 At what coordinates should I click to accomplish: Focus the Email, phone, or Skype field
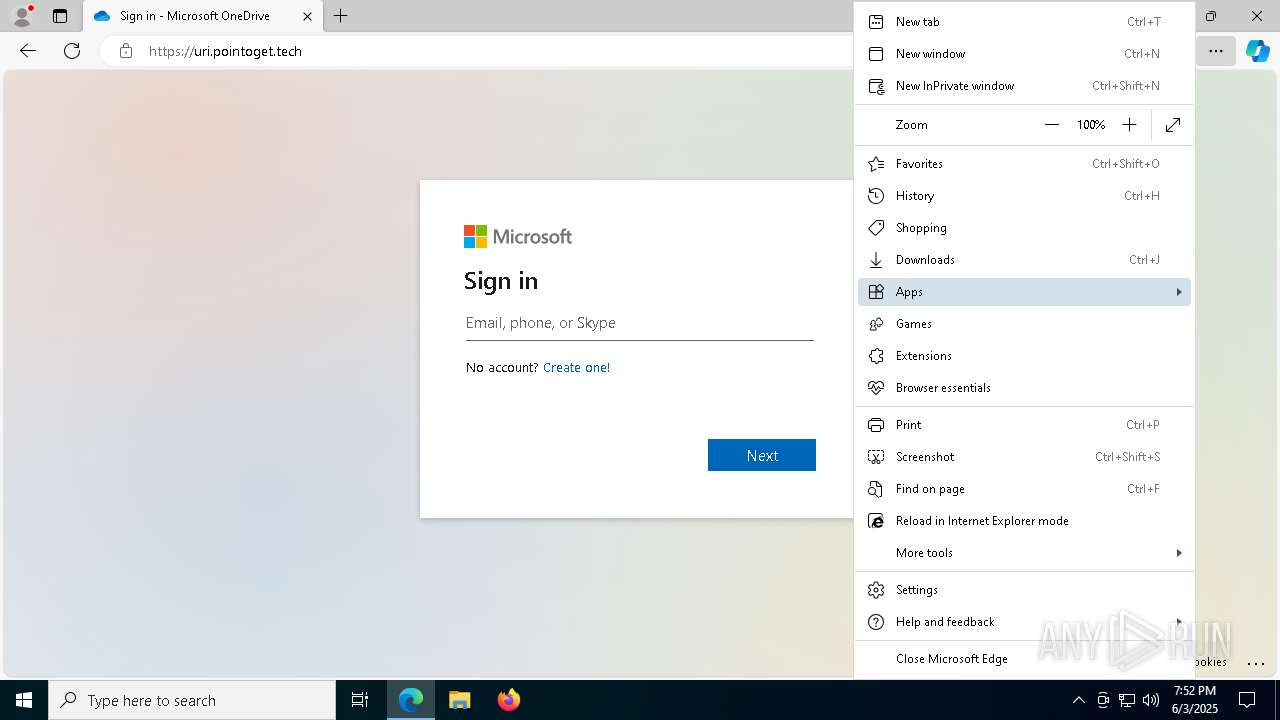point(639,323)
